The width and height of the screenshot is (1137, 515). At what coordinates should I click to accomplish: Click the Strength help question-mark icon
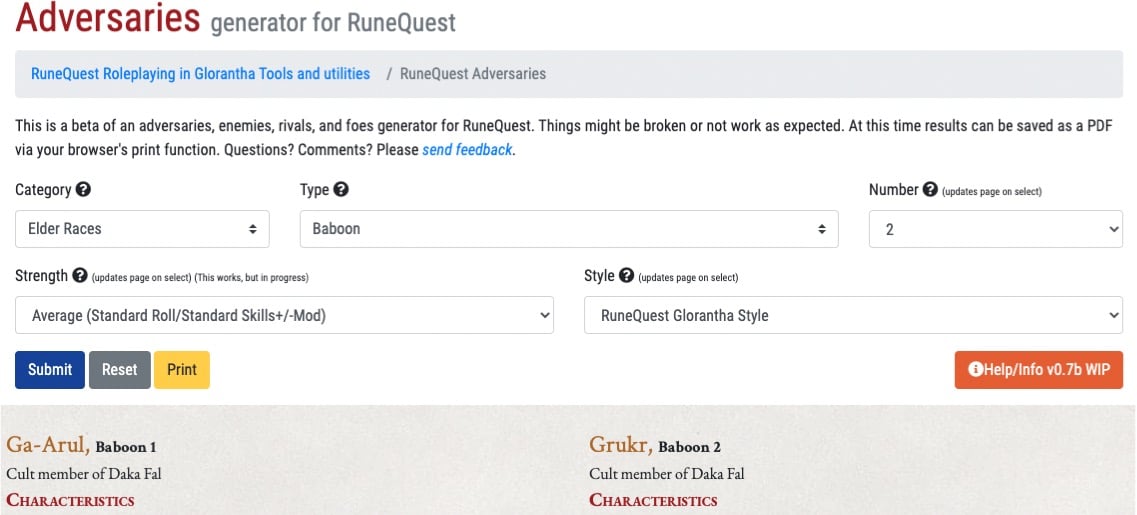80,276
